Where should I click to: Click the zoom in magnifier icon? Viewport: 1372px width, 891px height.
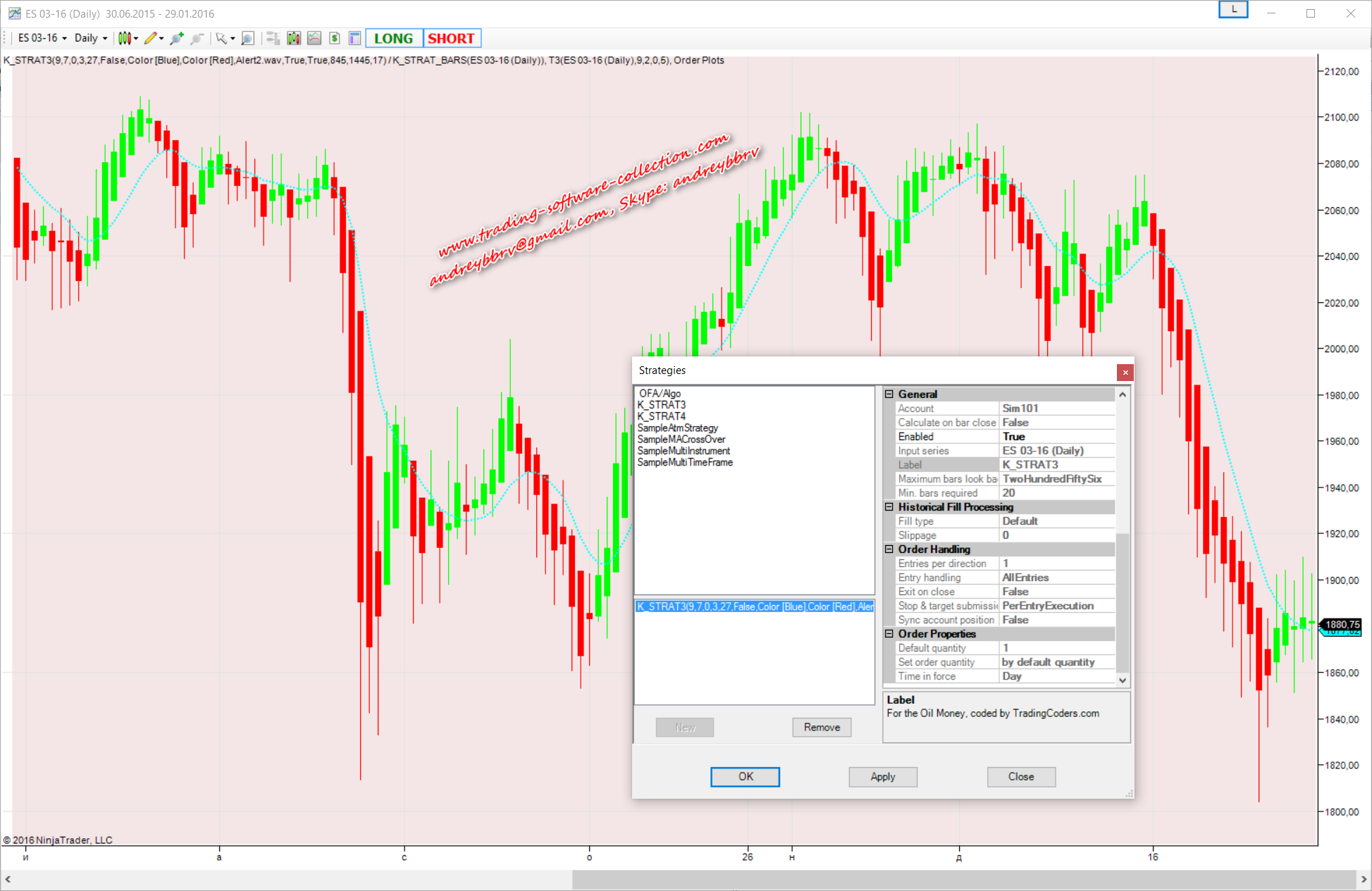point(177,38)
